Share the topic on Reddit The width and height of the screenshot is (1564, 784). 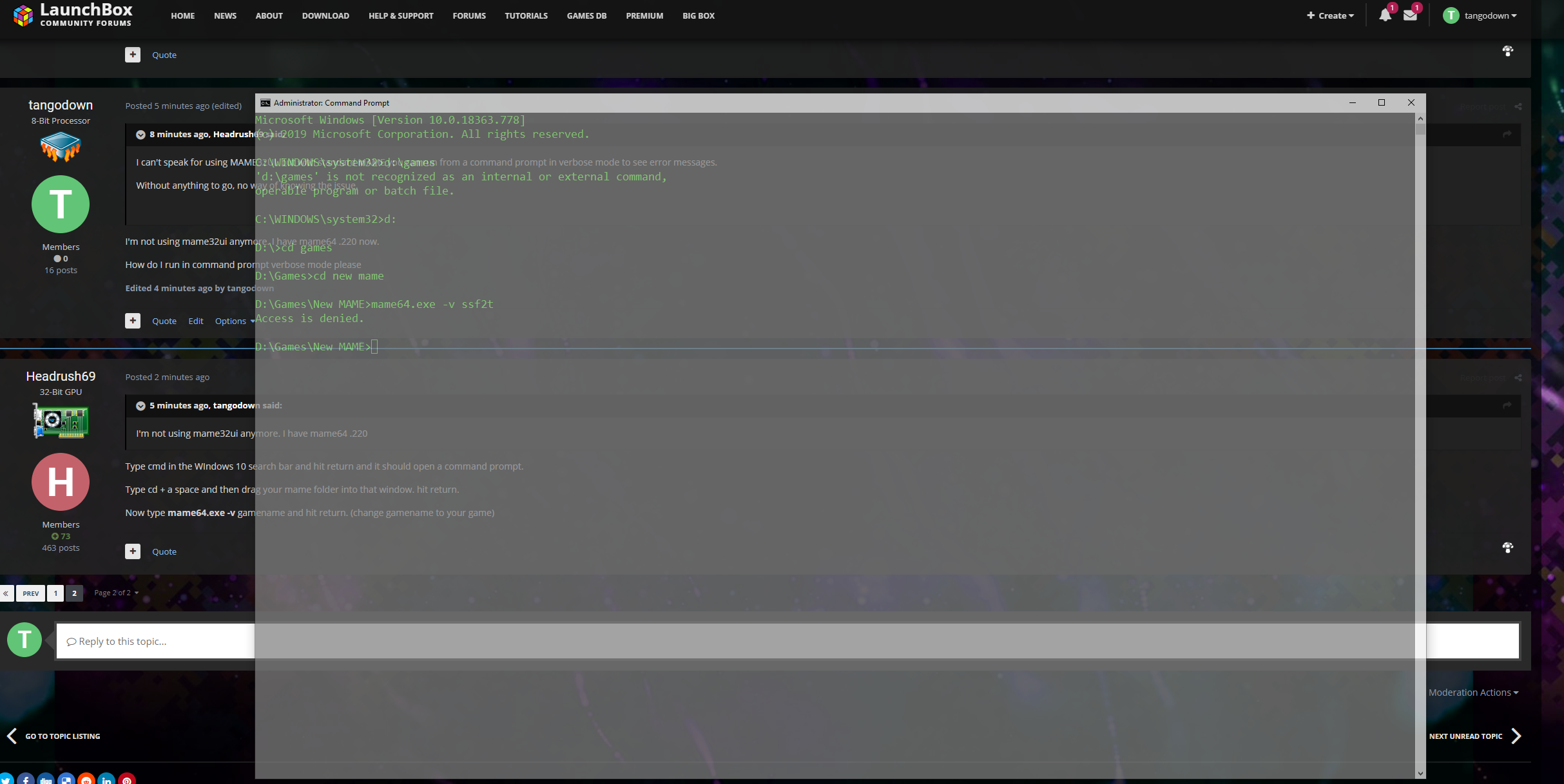(x=86, y=780)
